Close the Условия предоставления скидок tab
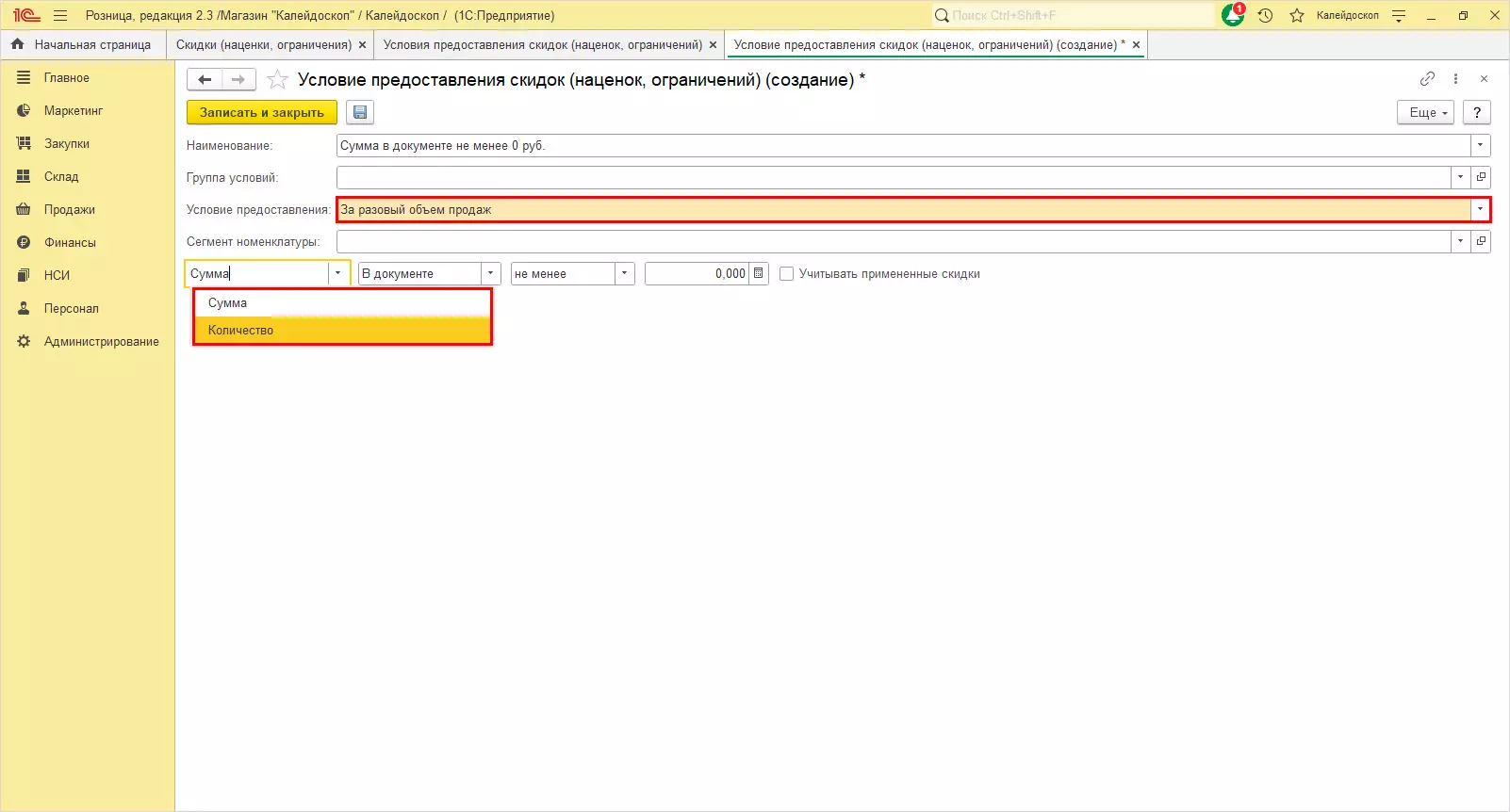 pos(713,44)
